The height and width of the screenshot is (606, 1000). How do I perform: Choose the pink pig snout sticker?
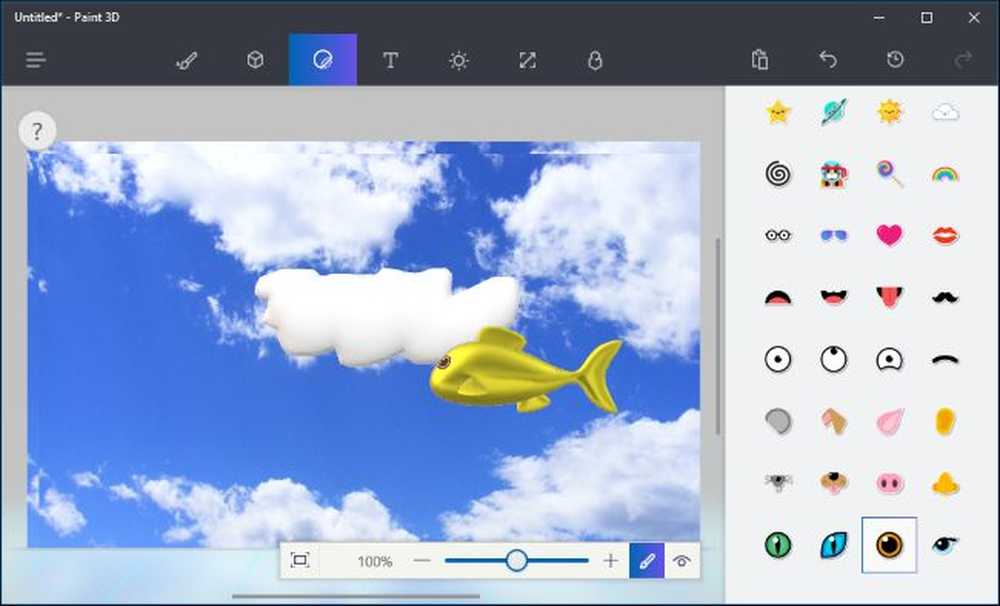890,483
